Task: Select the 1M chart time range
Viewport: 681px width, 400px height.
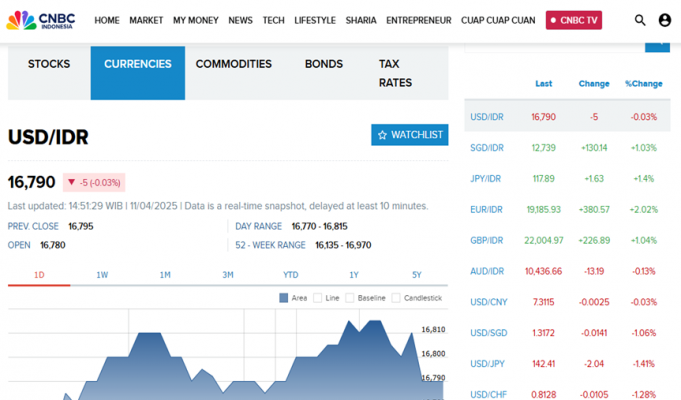Action: pos(165,274)
